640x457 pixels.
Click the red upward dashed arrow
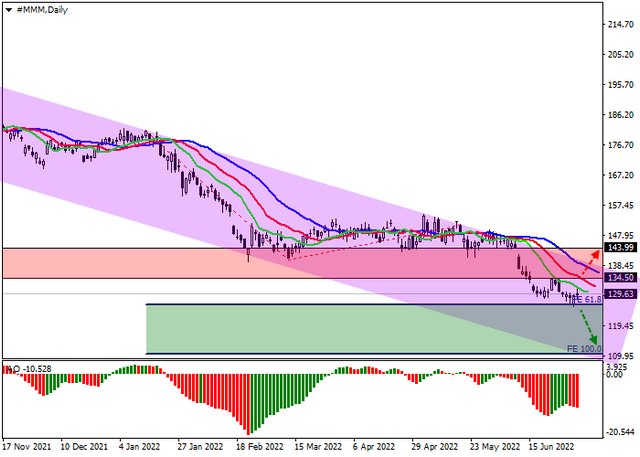[591, 262]
